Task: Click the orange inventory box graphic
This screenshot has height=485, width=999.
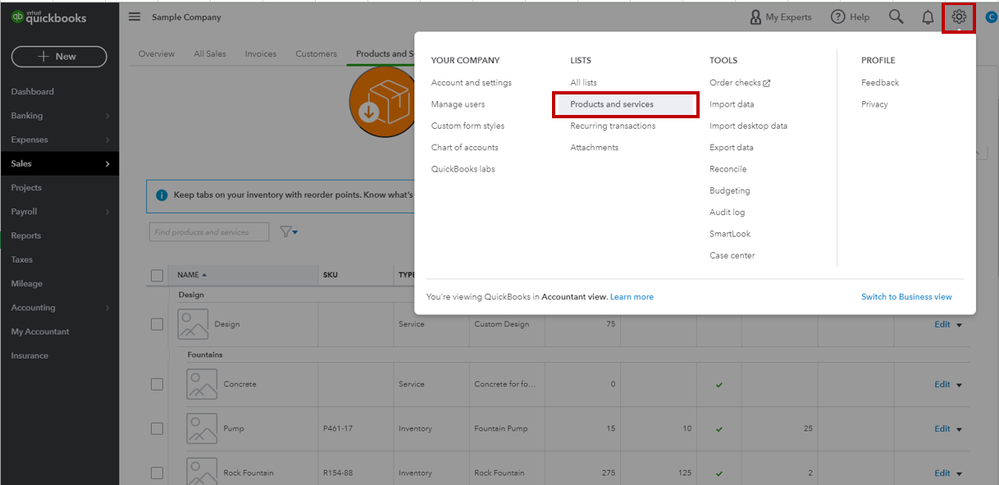Action: pos(382,101)
